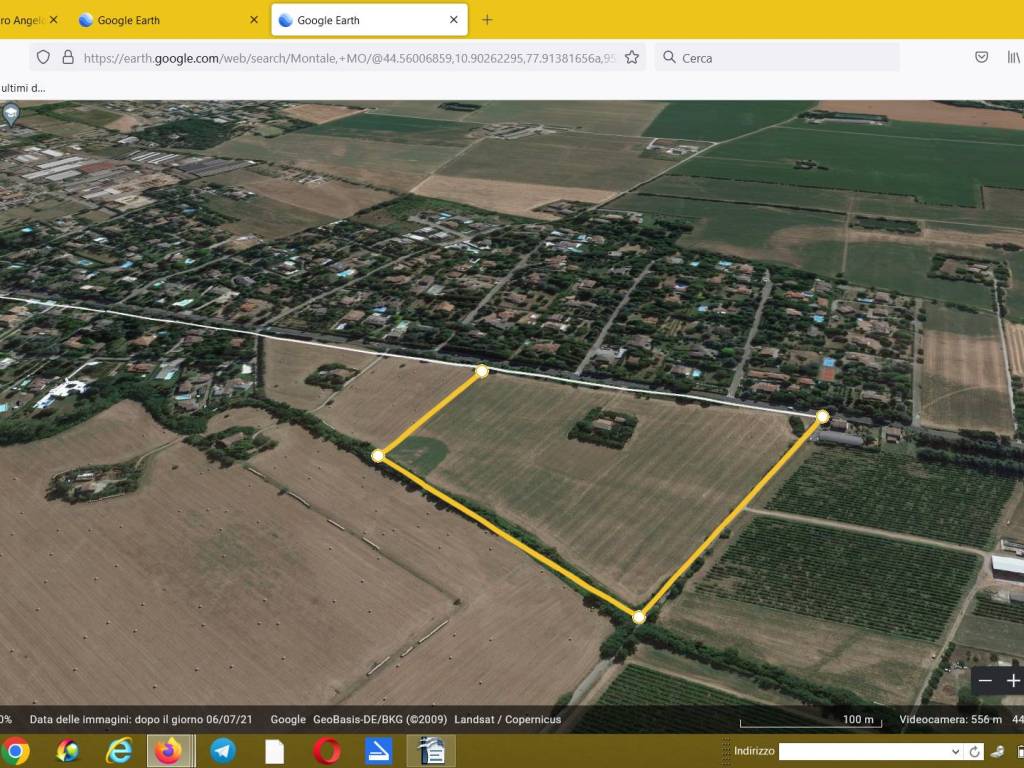Open Google Chrome from the taskbar
This screenshot has width=1024, height=768.
coord(14,751)
